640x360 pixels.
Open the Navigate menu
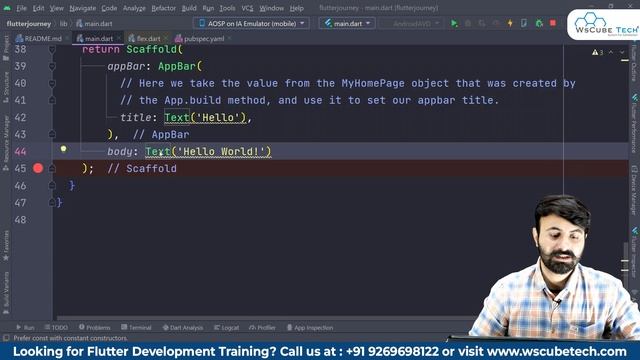[x=82, y=8]
